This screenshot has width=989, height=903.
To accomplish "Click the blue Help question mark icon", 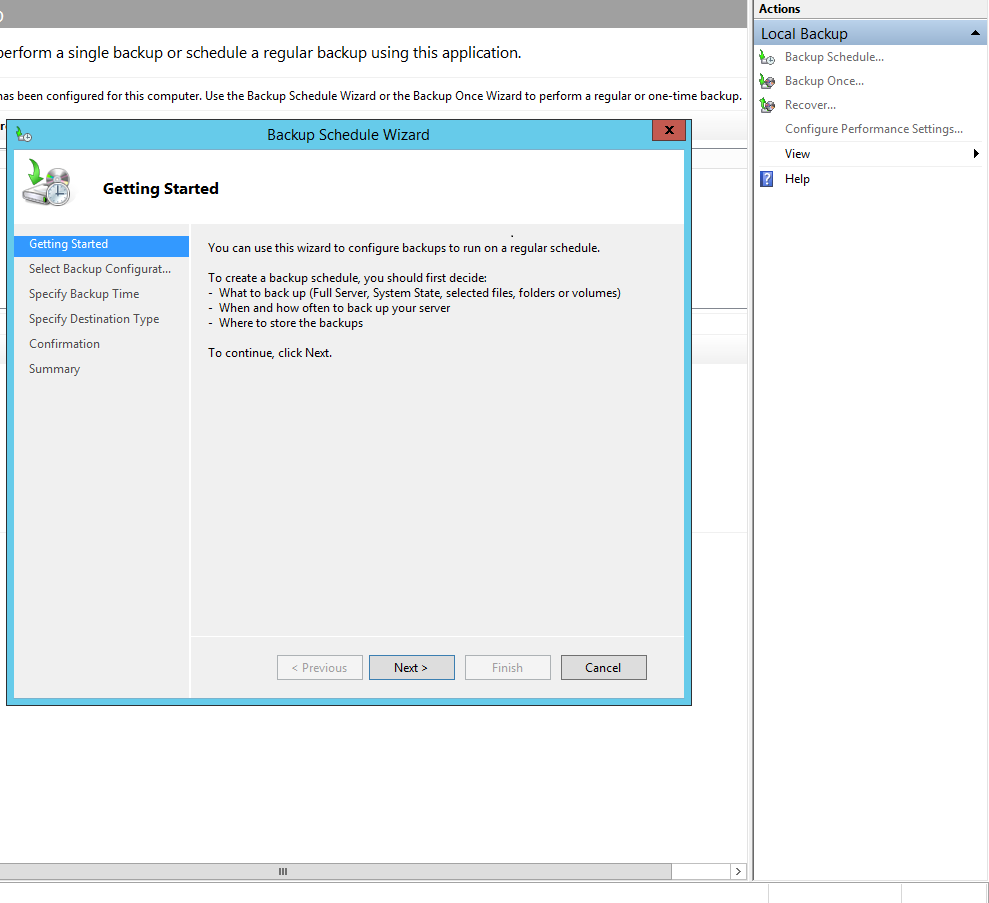I will point(766,179).
